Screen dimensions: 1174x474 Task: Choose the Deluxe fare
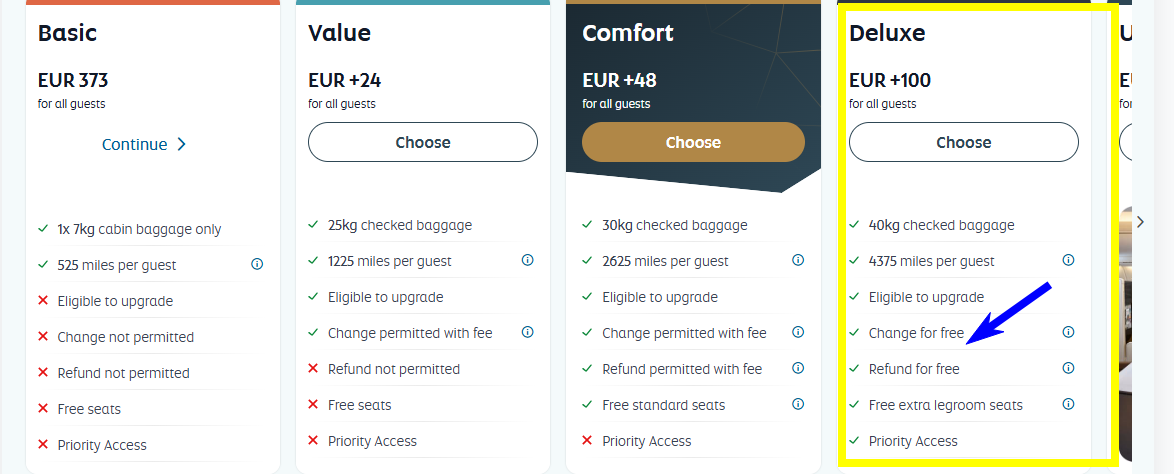click(x=964, y=142)
